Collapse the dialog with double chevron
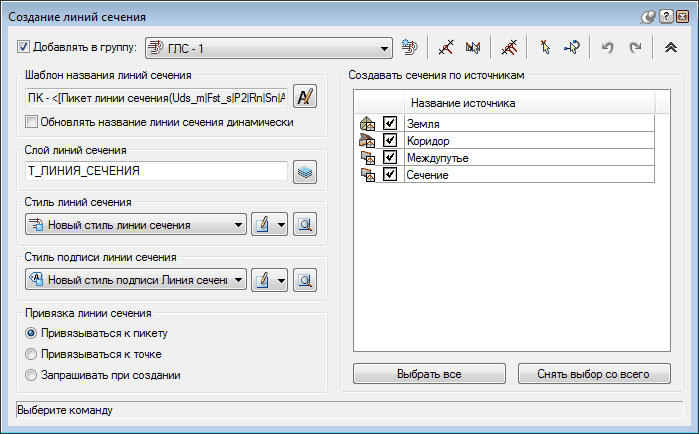The width and height of the screenshot is (699, 434). (671, 47)
